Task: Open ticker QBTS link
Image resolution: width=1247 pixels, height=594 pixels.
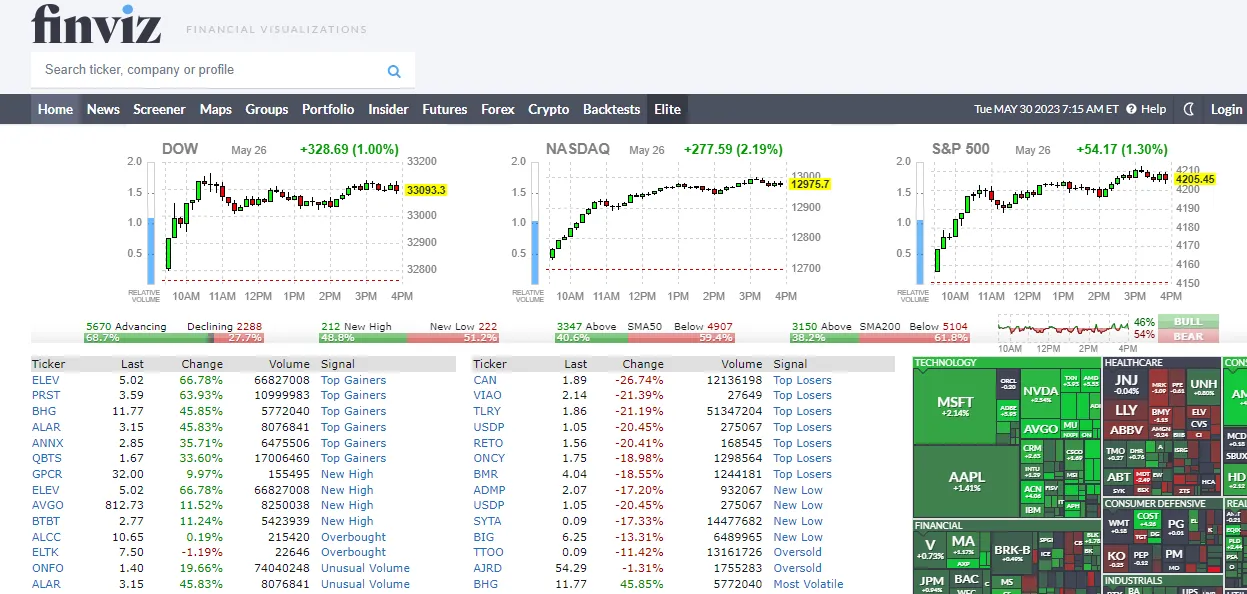Action: (x=47, y=459)
